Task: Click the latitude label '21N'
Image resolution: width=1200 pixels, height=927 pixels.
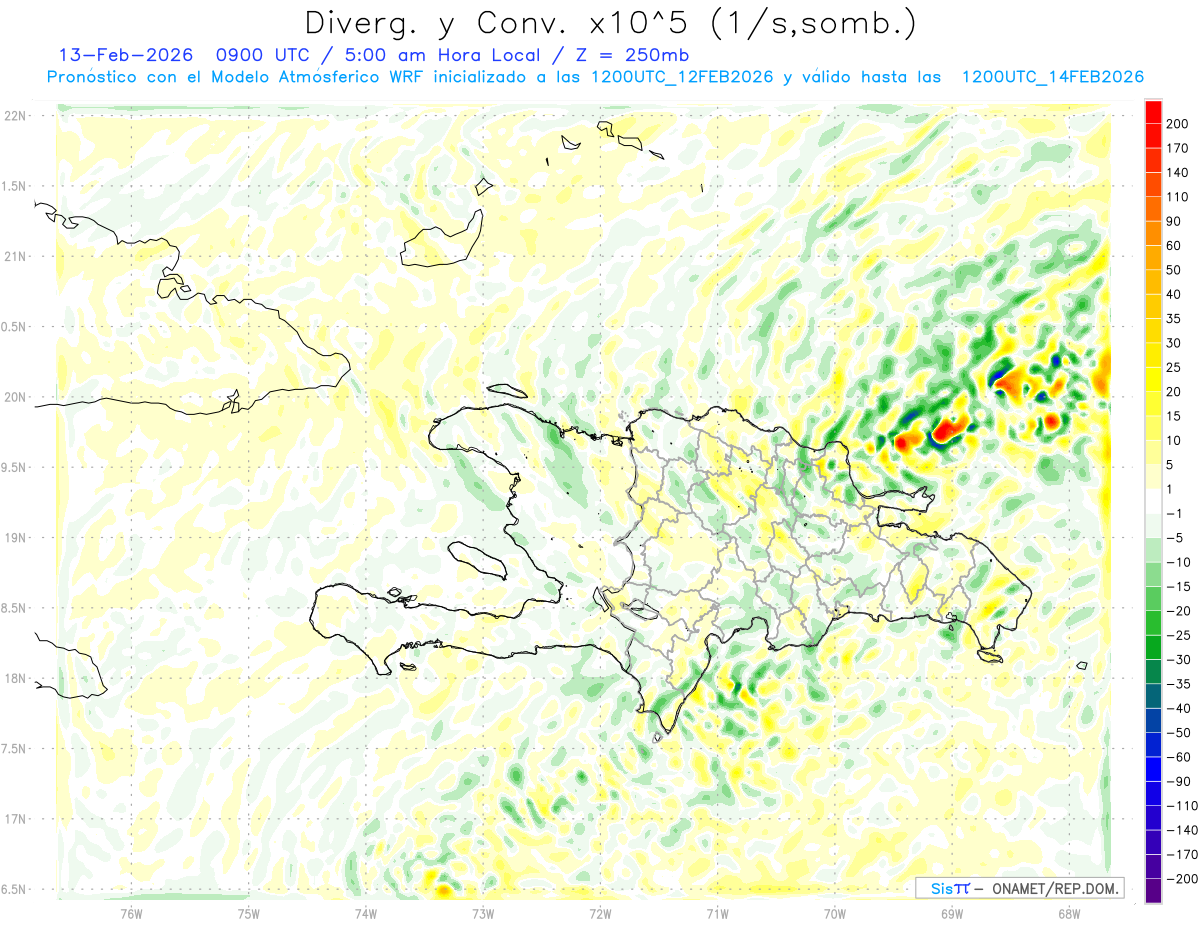Action: (15, 256)
